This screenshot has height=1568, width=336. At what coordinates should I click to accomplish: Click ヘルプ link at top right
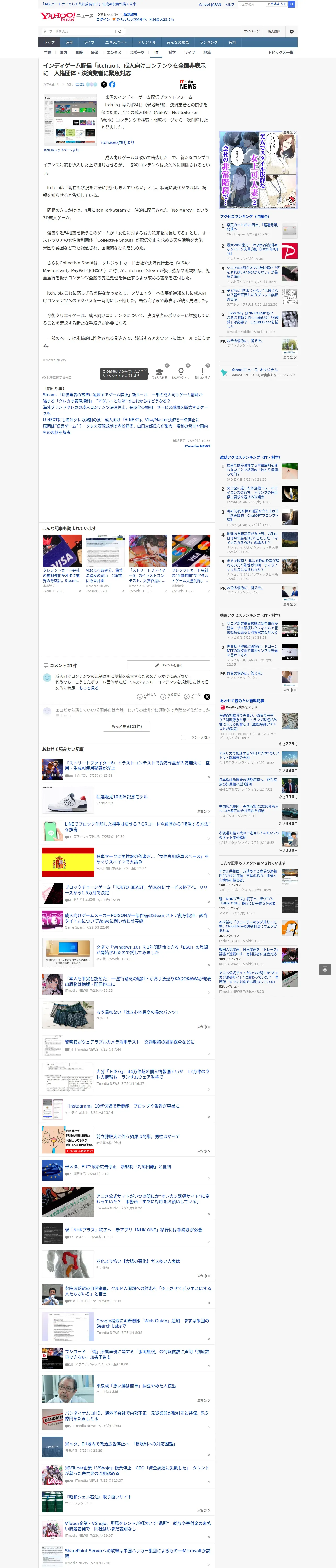(x=229, y=4)
